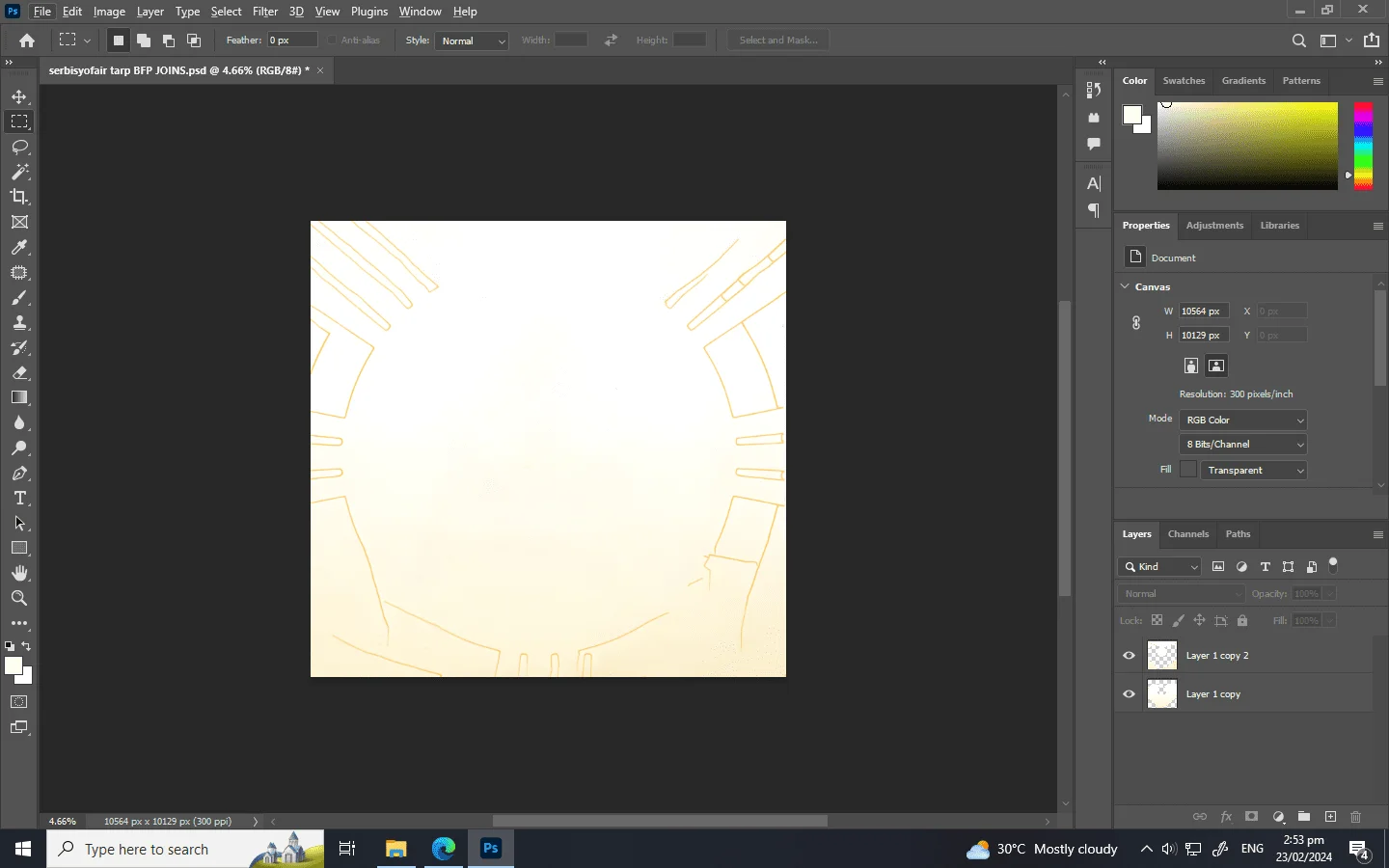Select the Crop tool
Screen dimensions: 1389x868
click(x=19, y=197)
